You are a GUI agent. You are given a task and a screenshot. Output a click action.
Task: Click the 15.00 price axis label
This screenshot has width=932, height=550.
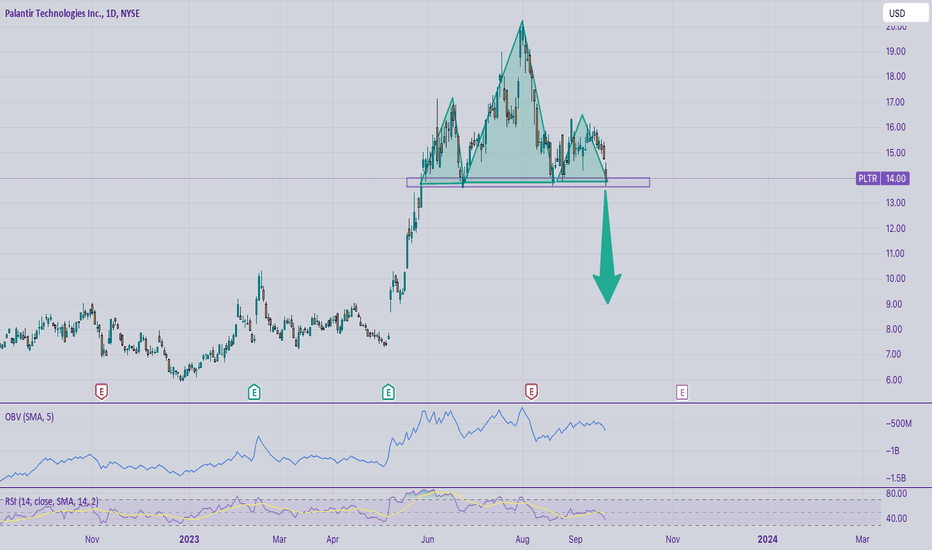coord(896,153)
